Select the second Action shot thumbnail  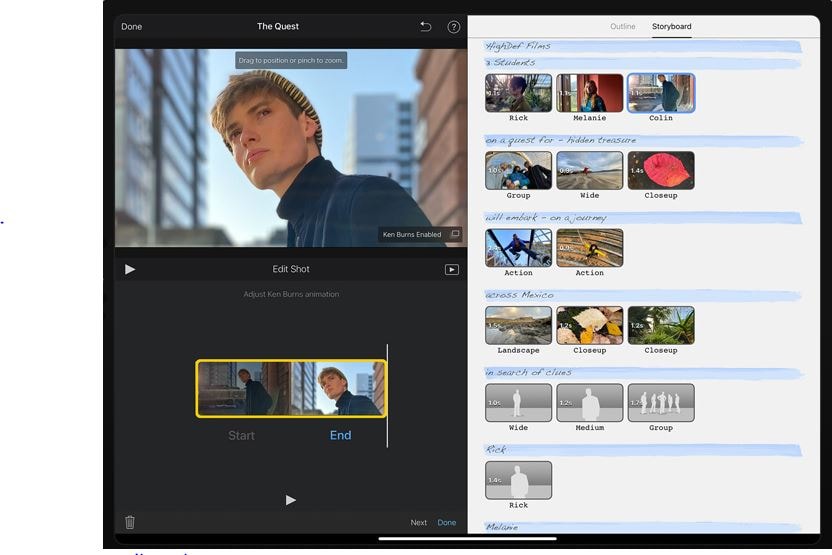(x=590, y=248)
